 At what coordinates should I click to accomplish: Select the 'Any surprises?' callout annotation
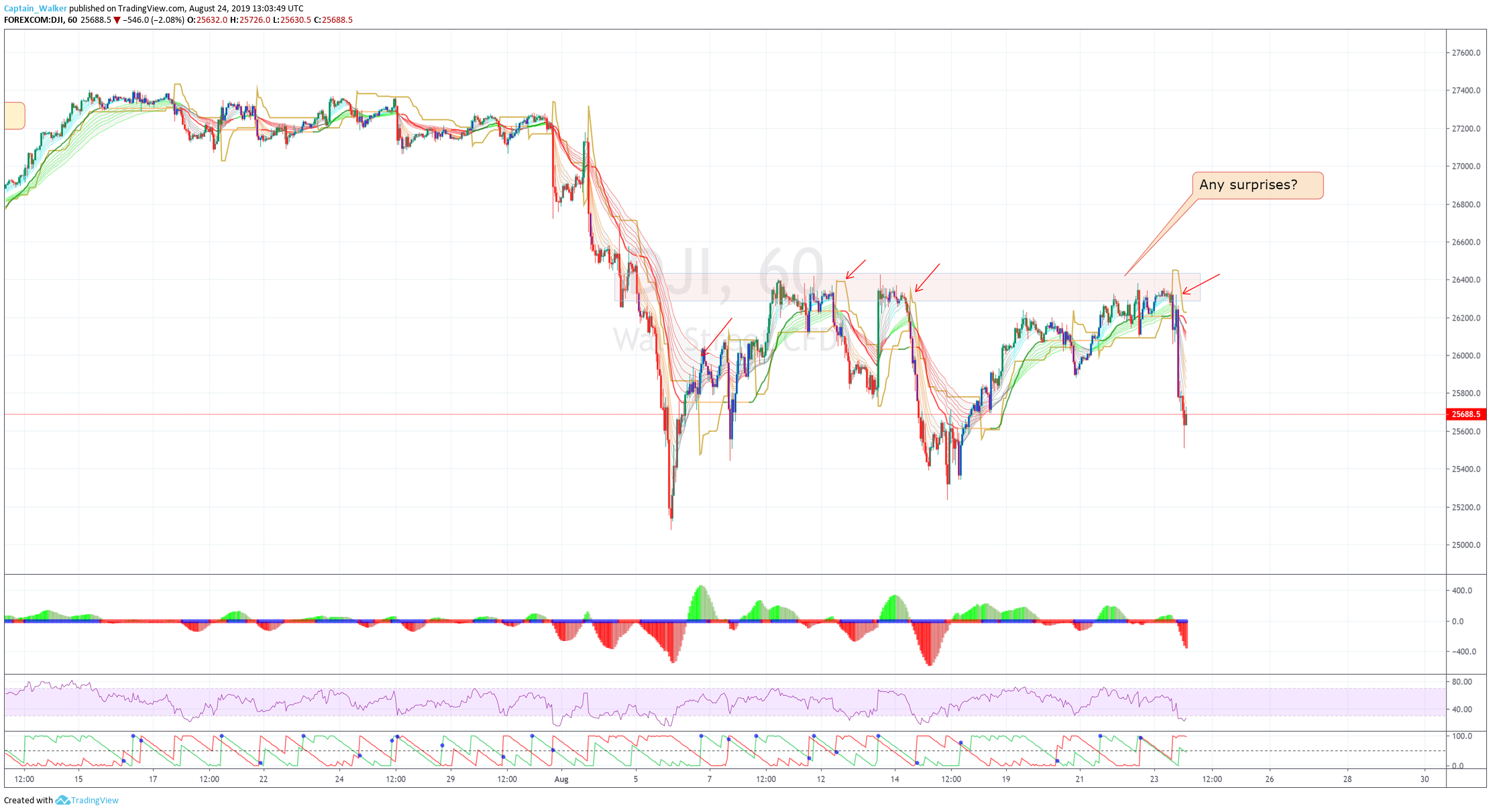(1258, 185)
